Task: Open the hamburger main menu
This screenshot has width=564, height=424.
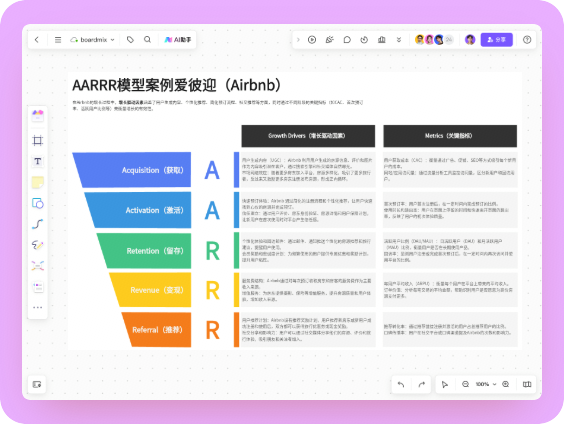Action: (x=58, y=40)
